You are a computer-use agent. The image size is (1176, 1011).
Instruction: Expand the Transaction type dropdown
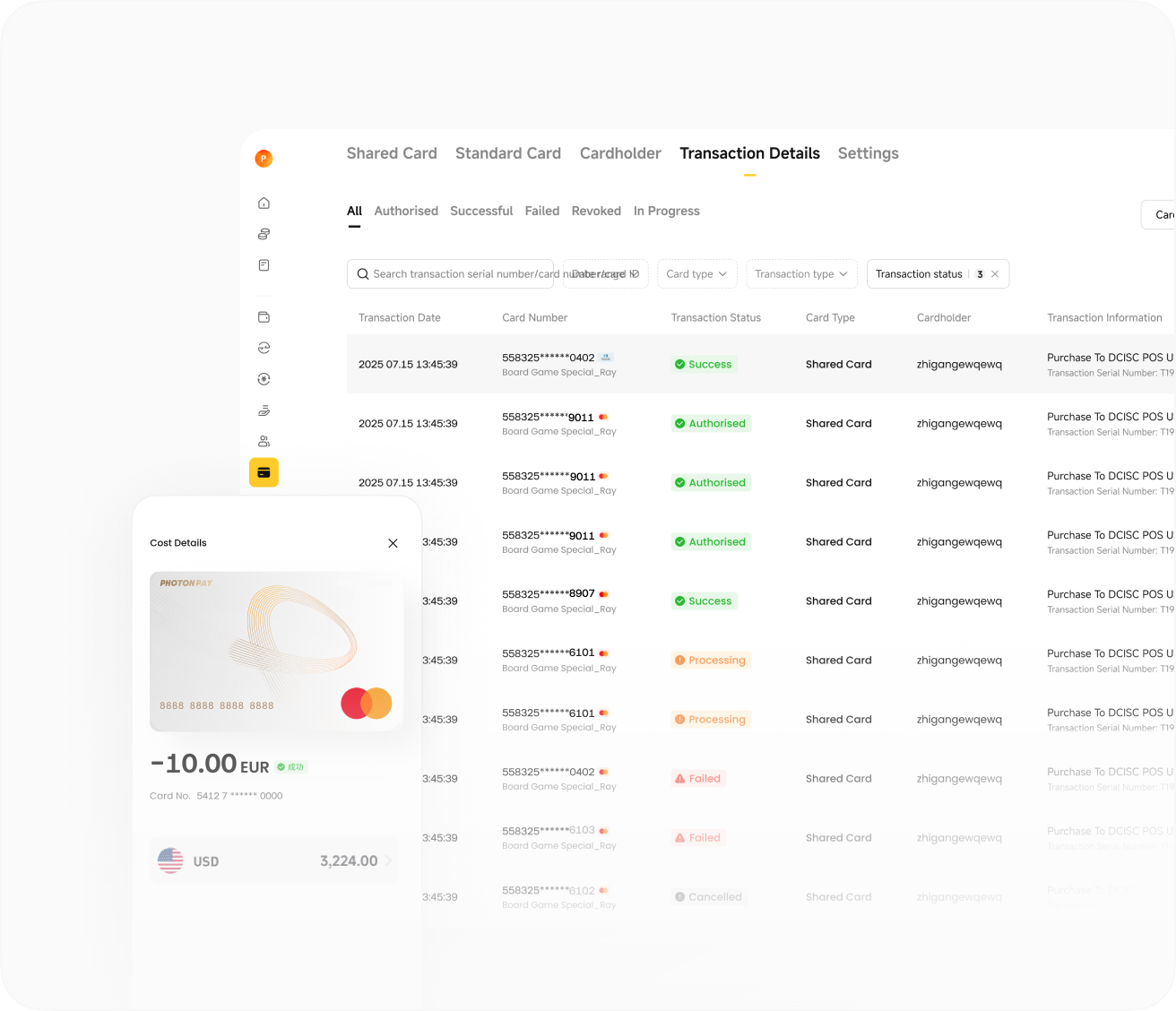(801, 274)
